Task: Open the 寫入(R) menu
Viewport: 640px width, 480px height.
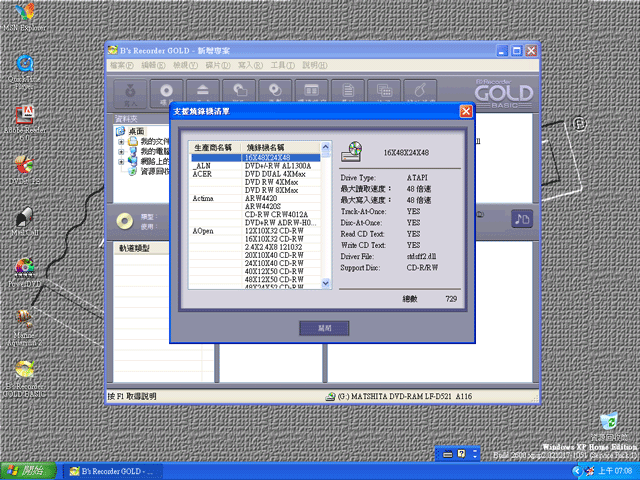Action: pos(250,65)
